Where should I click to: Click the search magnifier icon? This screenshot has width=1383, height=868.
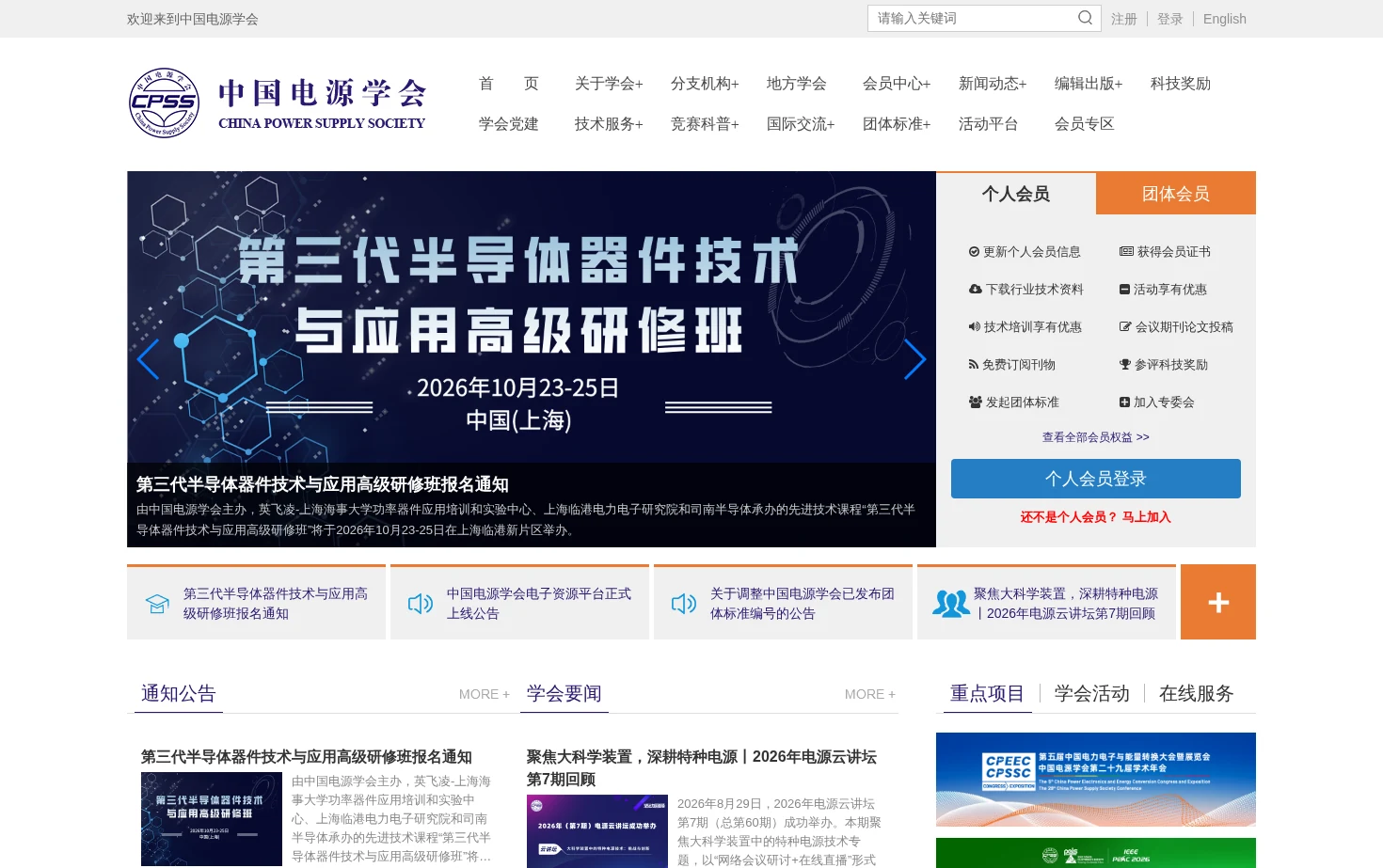click(1085, 18)
